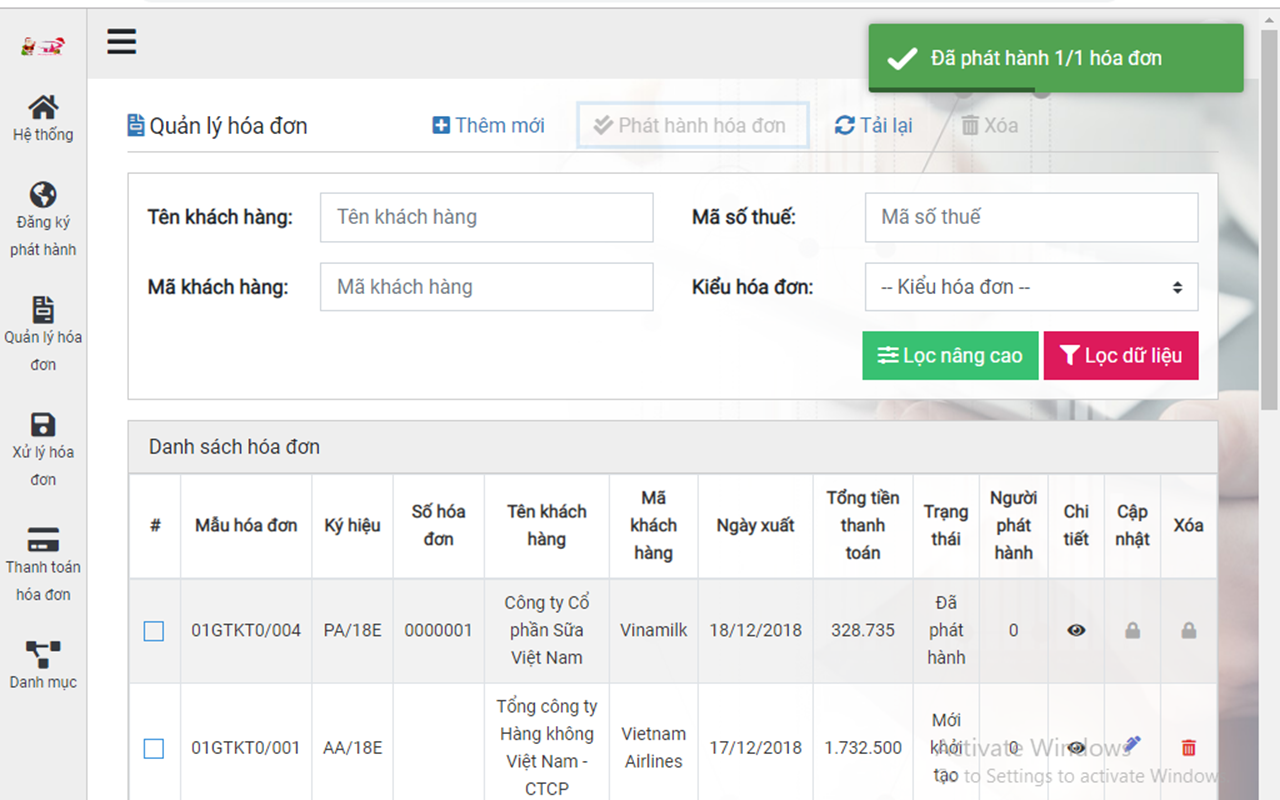
Task: Click edit pencil icon for Vietnam Airlines invoice
Action: 1132,745
